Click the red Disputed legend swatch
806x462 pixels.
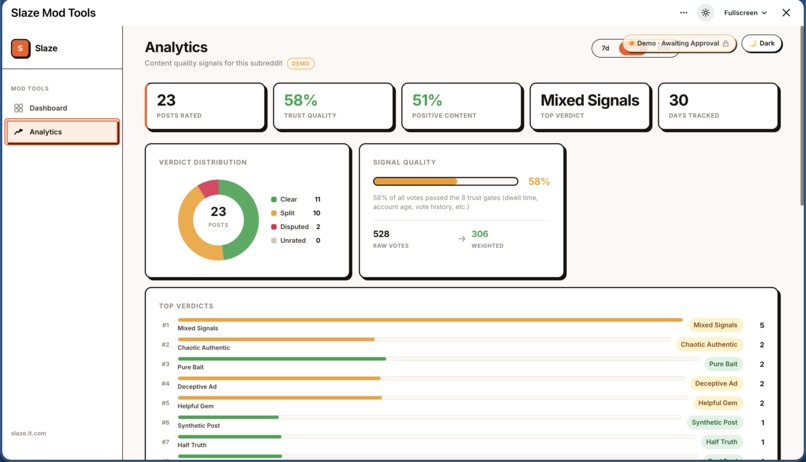pyautogui.click(x=274, y=227)
